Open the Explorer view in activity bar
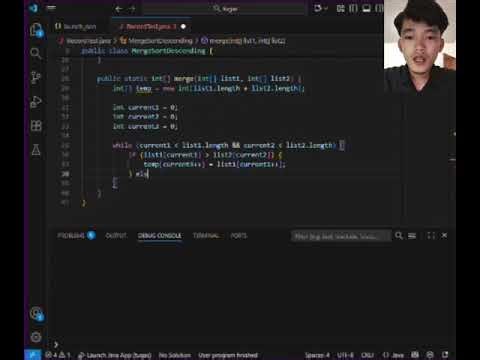This screenshot has width=480, height=360. pos(36,30)
